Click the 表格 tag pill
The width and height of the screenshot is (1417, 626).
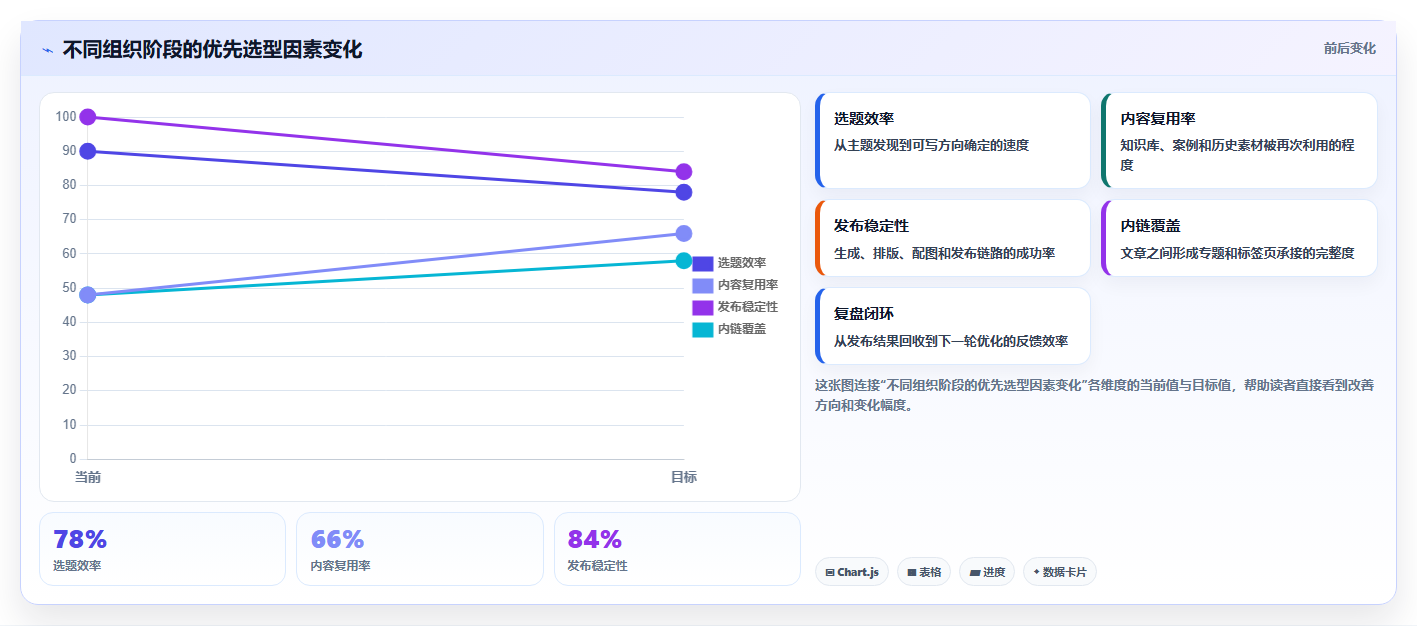point(924,572)
